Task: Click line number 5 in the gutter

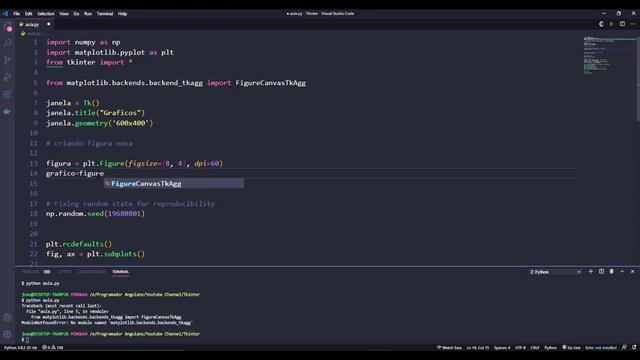Action: pyautogui.click(x=35, y=83)
